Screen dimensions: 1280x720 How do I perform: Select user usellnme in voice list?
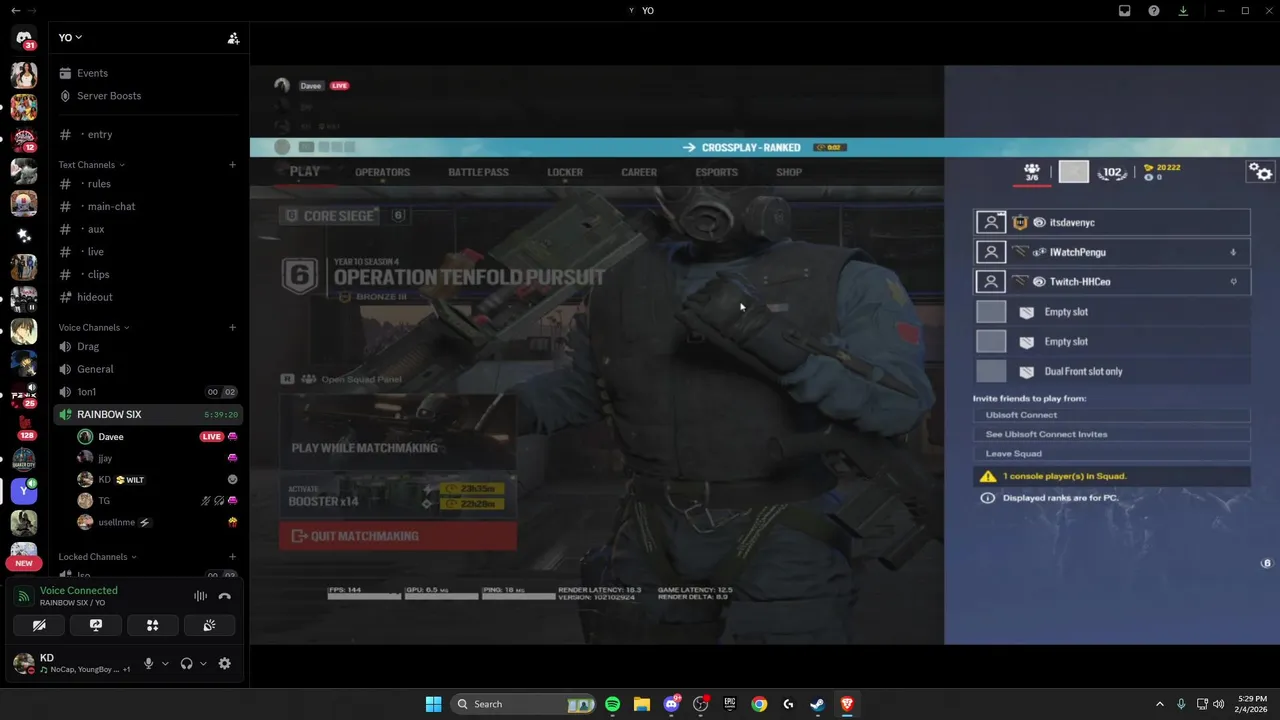pos(158,522)
